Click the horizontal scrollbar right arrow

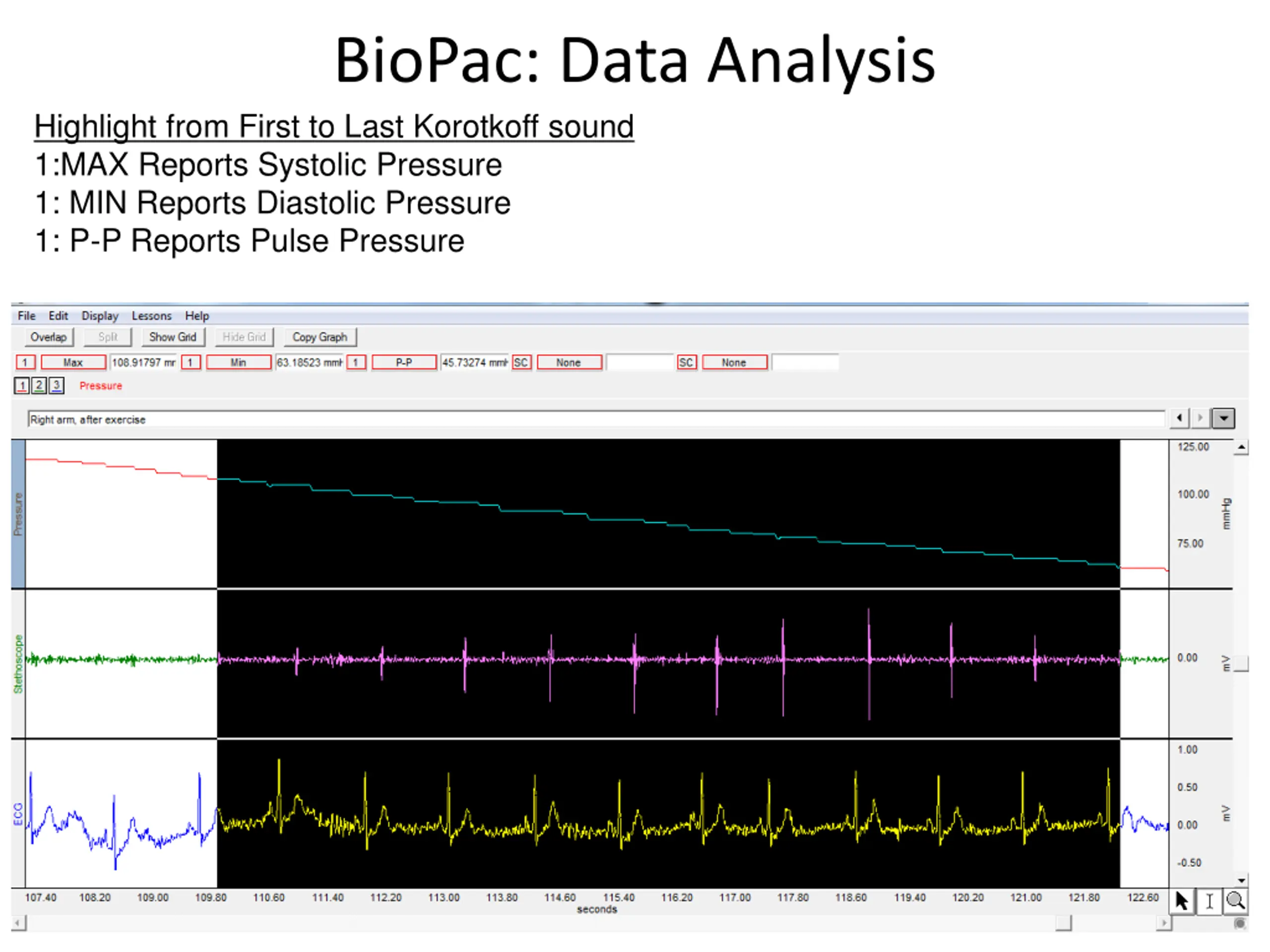(x=1163, y=923)
